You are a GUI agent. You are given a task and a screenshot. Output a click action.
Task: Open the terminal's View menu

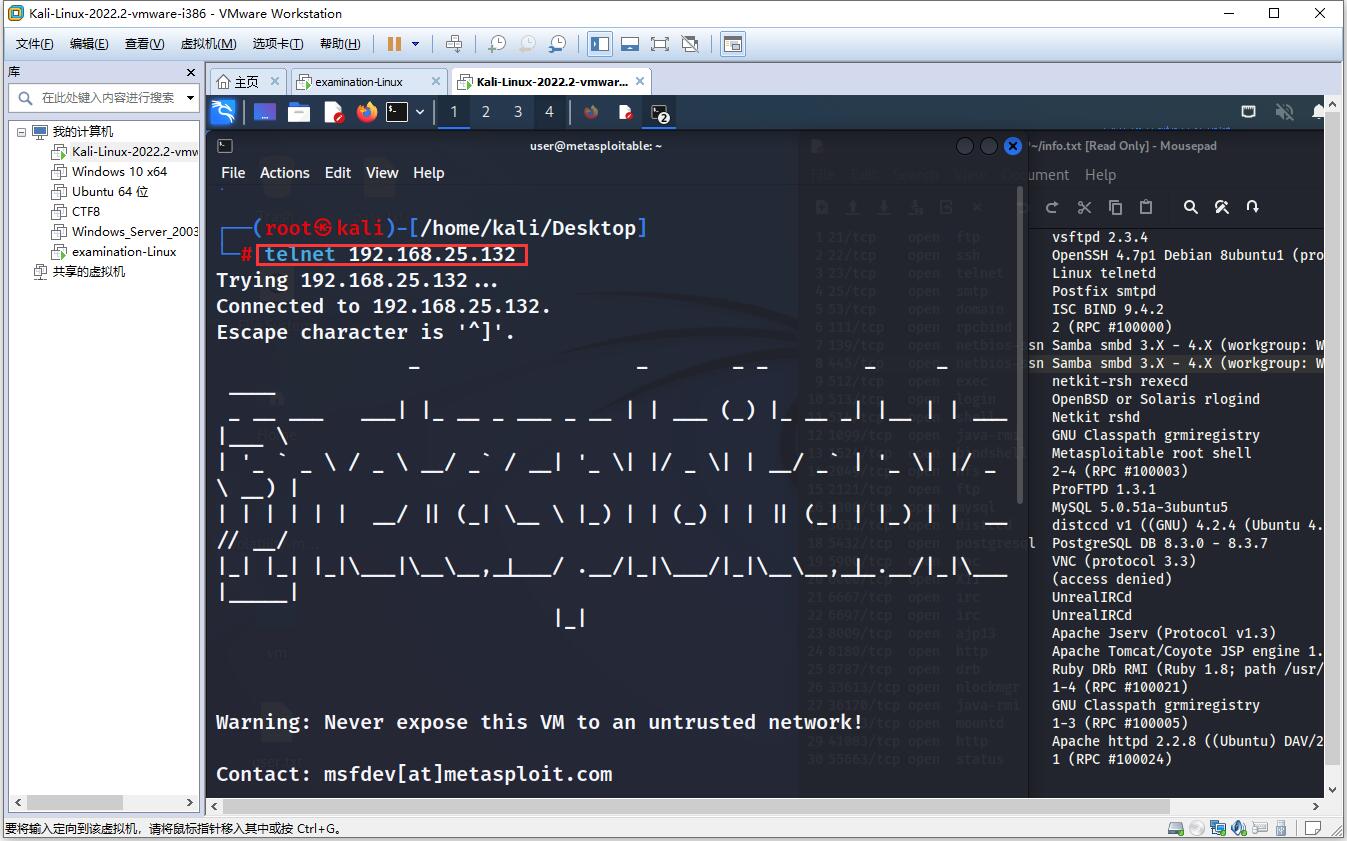382,173
